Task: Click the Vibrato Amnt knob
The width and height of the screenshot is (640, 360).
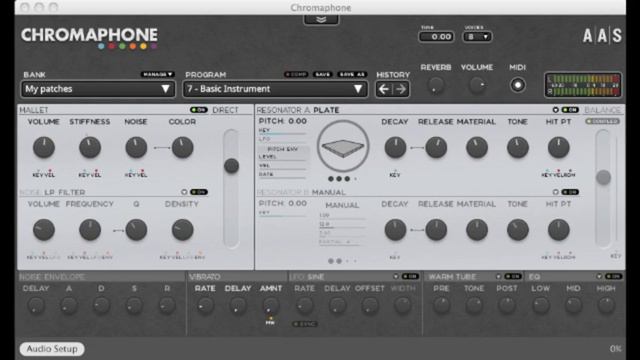Action: [271, 305]
